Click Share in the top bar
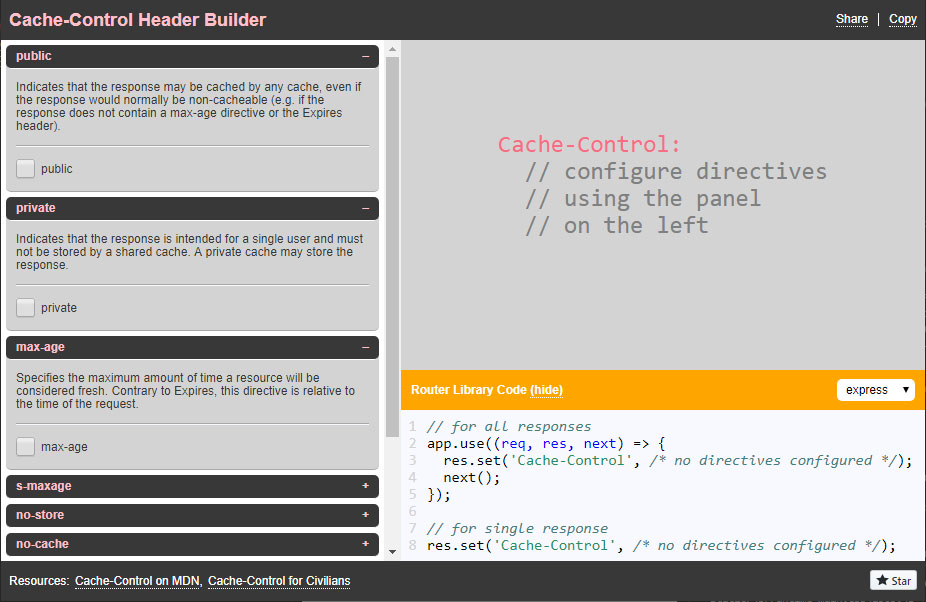This screenshot has width=926, height=602. coord(852,19)
